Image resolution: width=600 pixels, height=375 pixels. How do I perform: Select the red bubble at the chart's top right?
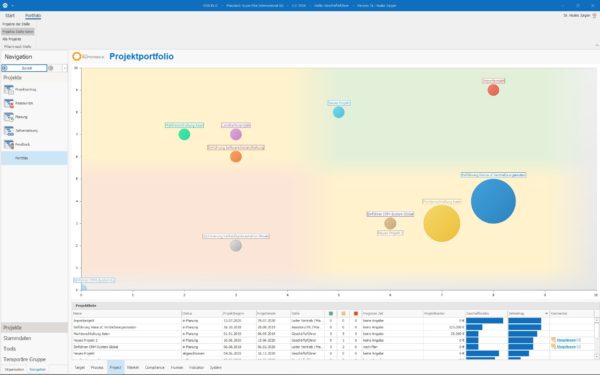[x=493, y=90]
